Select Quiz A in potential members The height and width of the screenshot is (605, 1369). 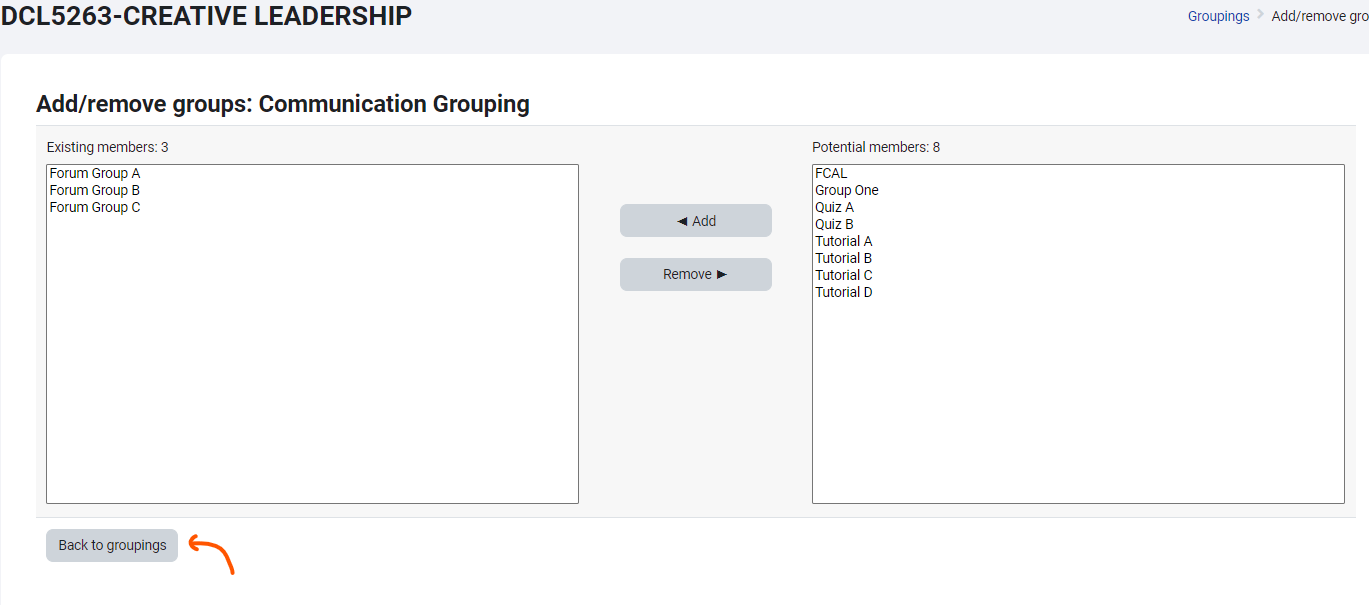pyautogui.click(x=834, y=207)
